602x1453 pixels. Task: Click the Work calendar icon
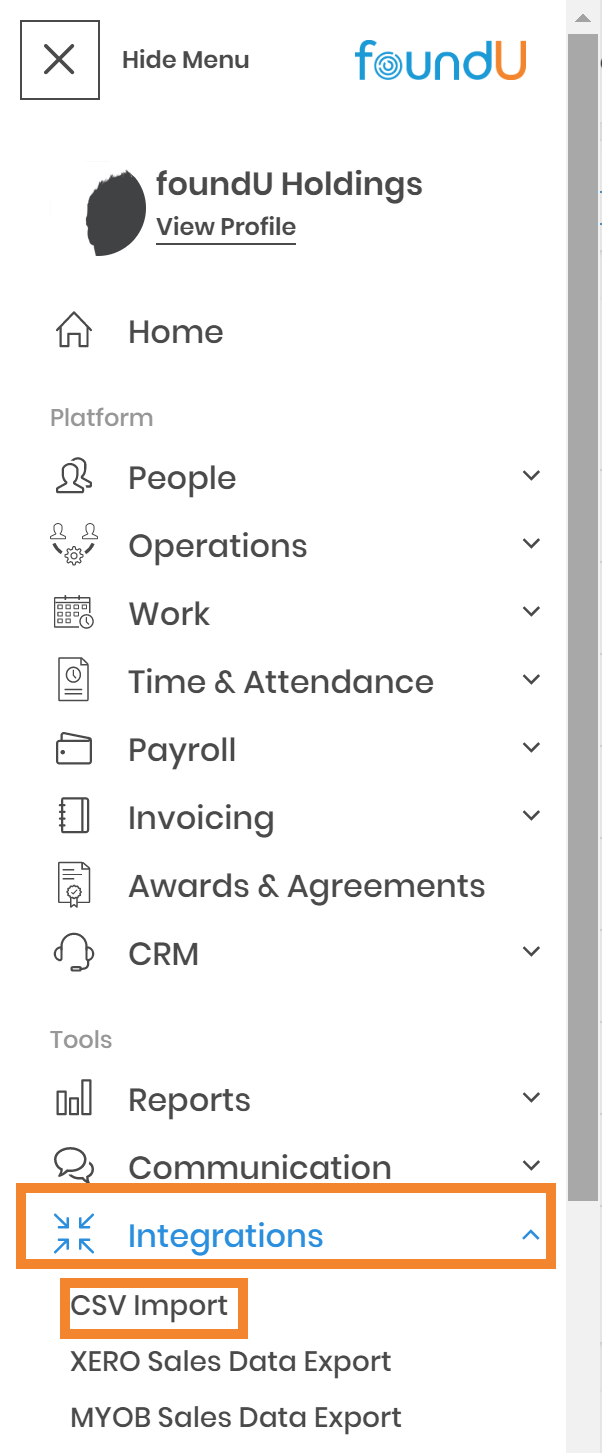click(73, 613)
